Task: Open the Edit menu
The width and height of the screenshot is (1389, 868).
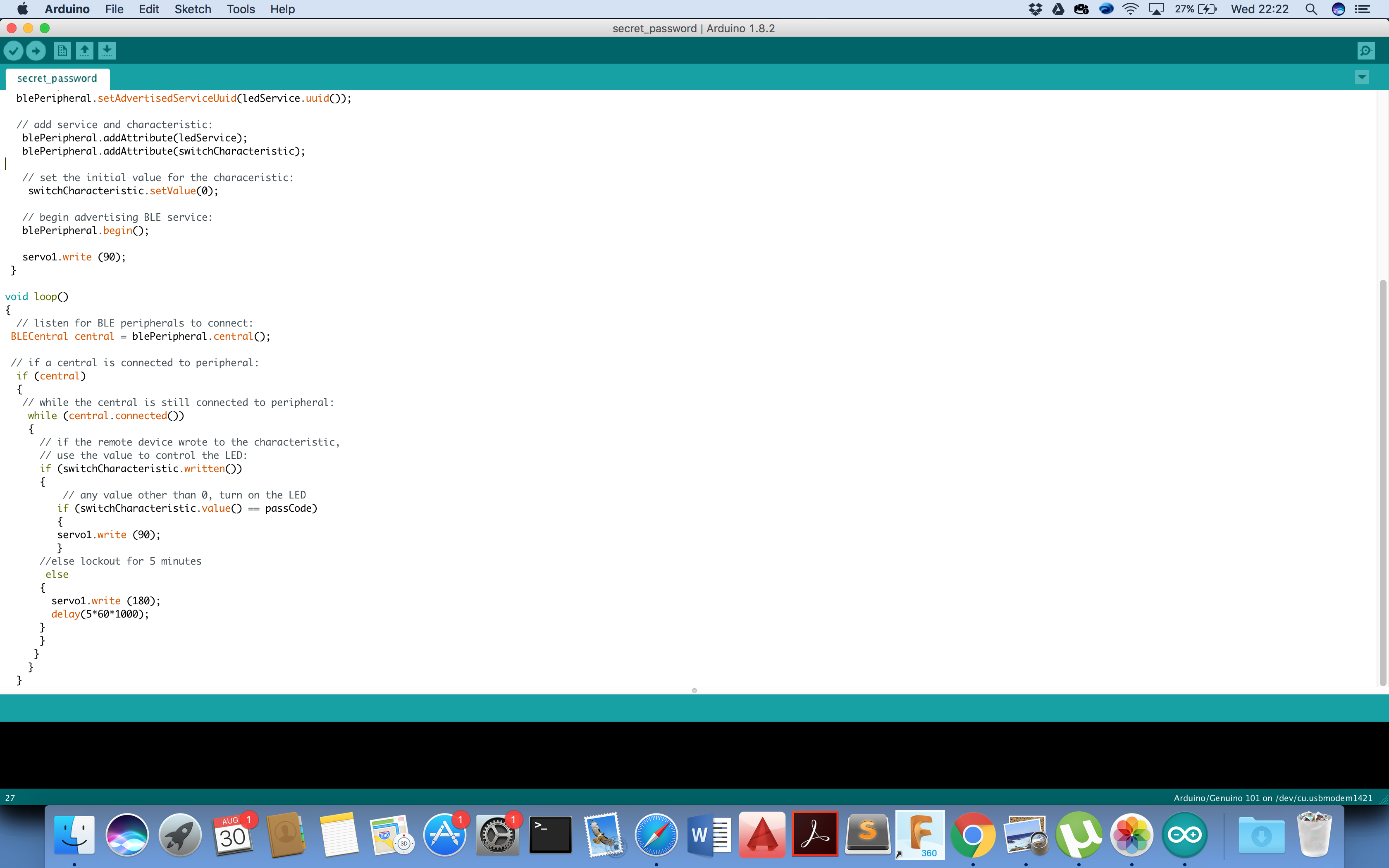Action: tap(149, 9)
